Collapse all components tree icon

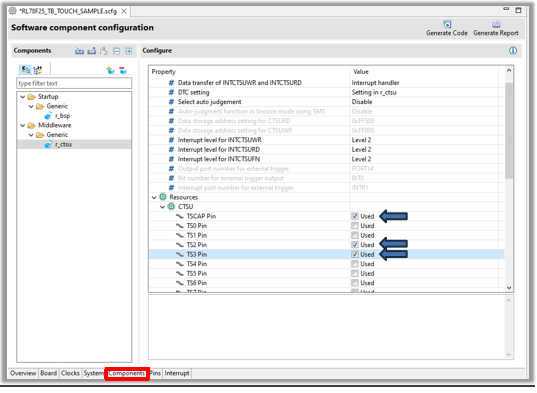pos(116,51)
